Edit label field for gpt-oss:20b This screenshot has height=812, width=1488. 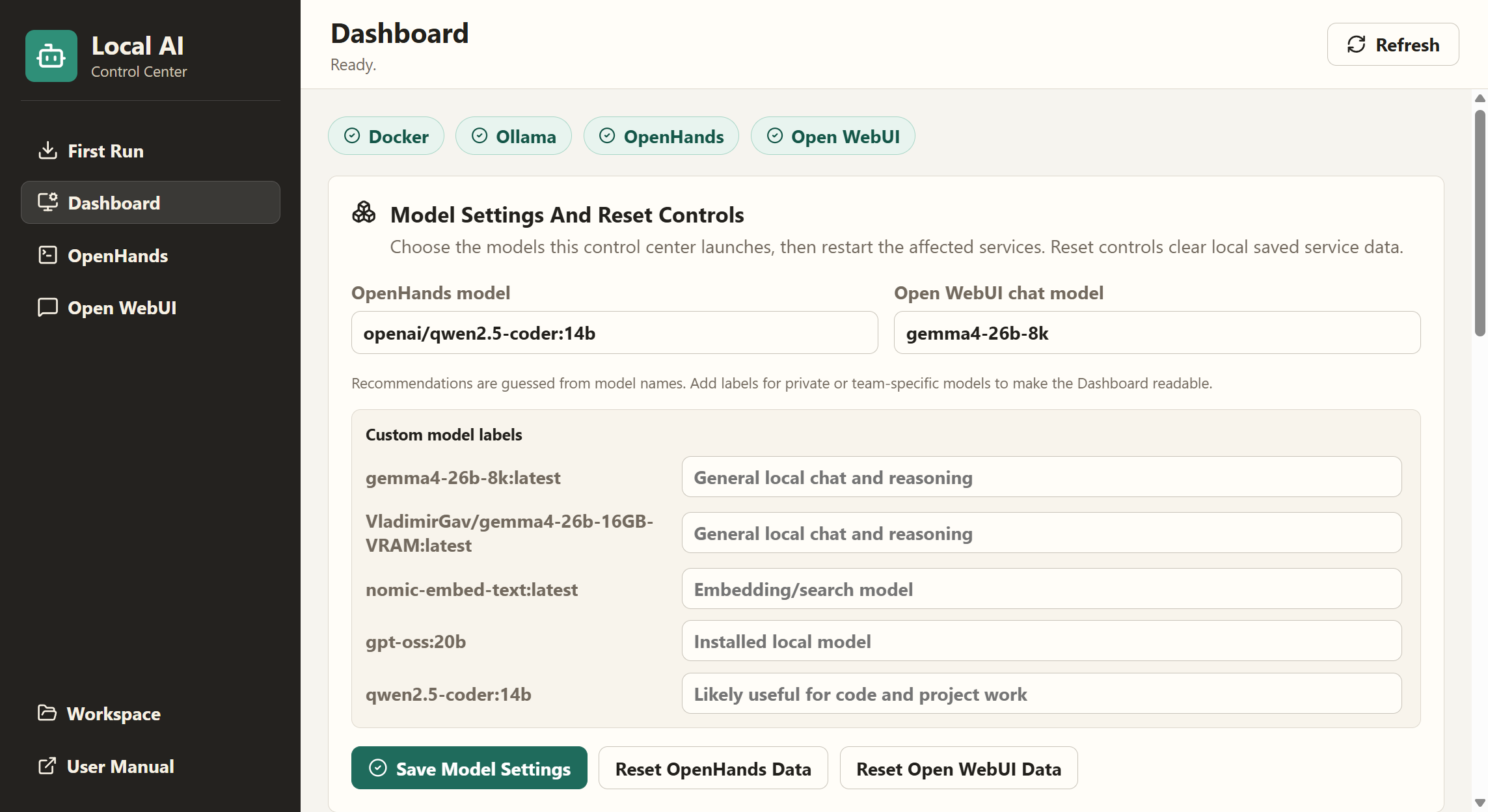1042,641
